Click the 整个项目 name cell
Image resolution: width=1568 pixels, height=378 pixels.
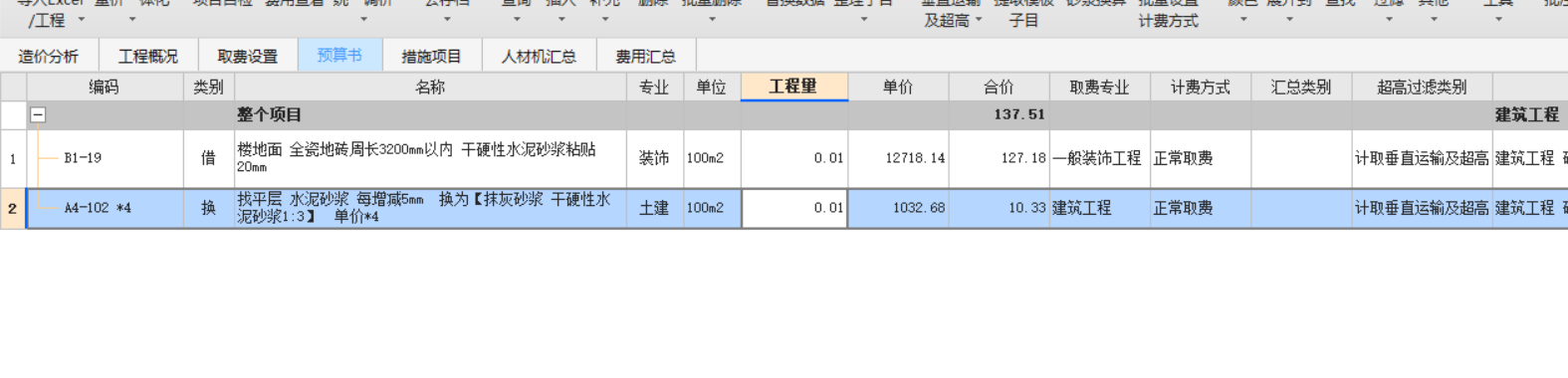(430, 115)
